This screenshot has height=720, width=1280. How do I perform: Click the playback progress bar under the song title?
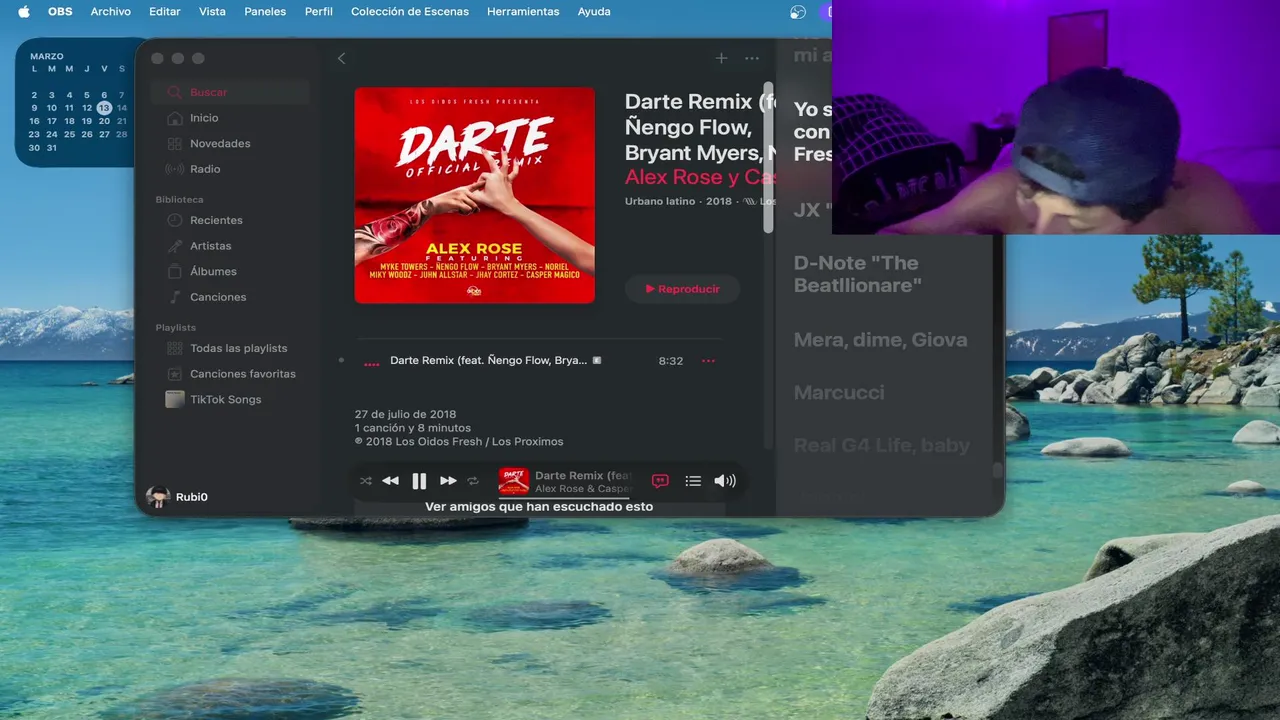tap(565, 497)
